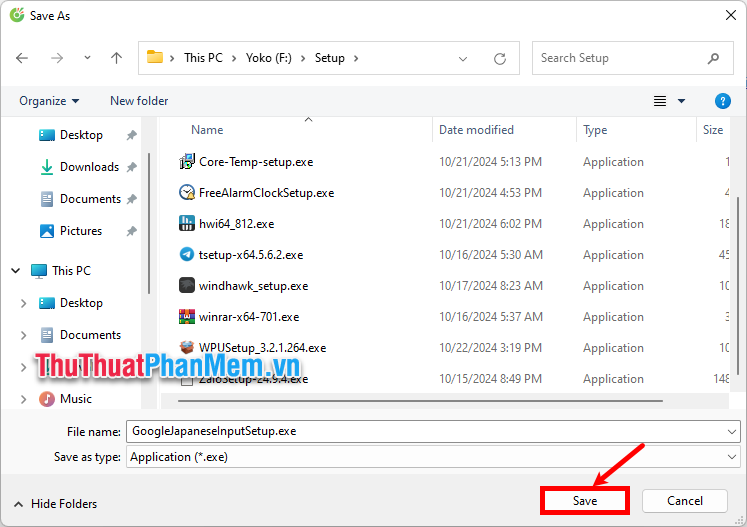Open pinned Desktop in quick access
The image size is (747, 527).
click(x=81, y=135)
